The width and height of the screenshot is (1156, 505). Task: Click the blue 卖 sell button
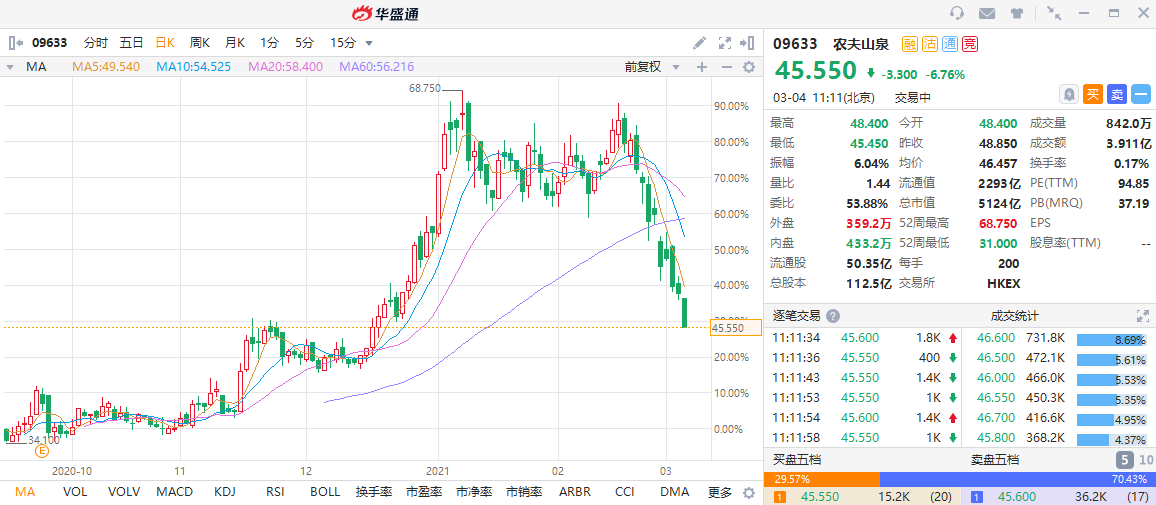click(x=1117, y=94)
